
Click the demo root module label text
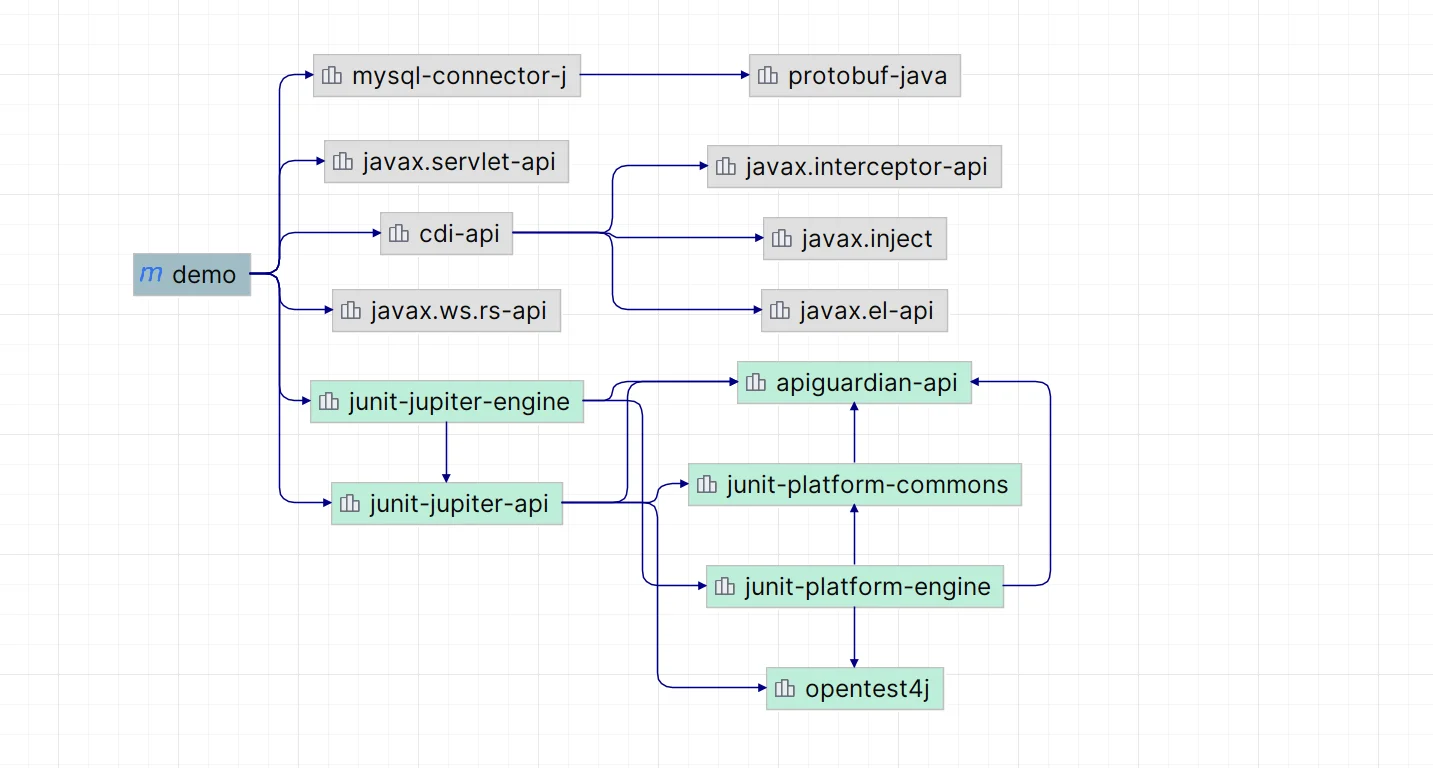click(204, 275)
